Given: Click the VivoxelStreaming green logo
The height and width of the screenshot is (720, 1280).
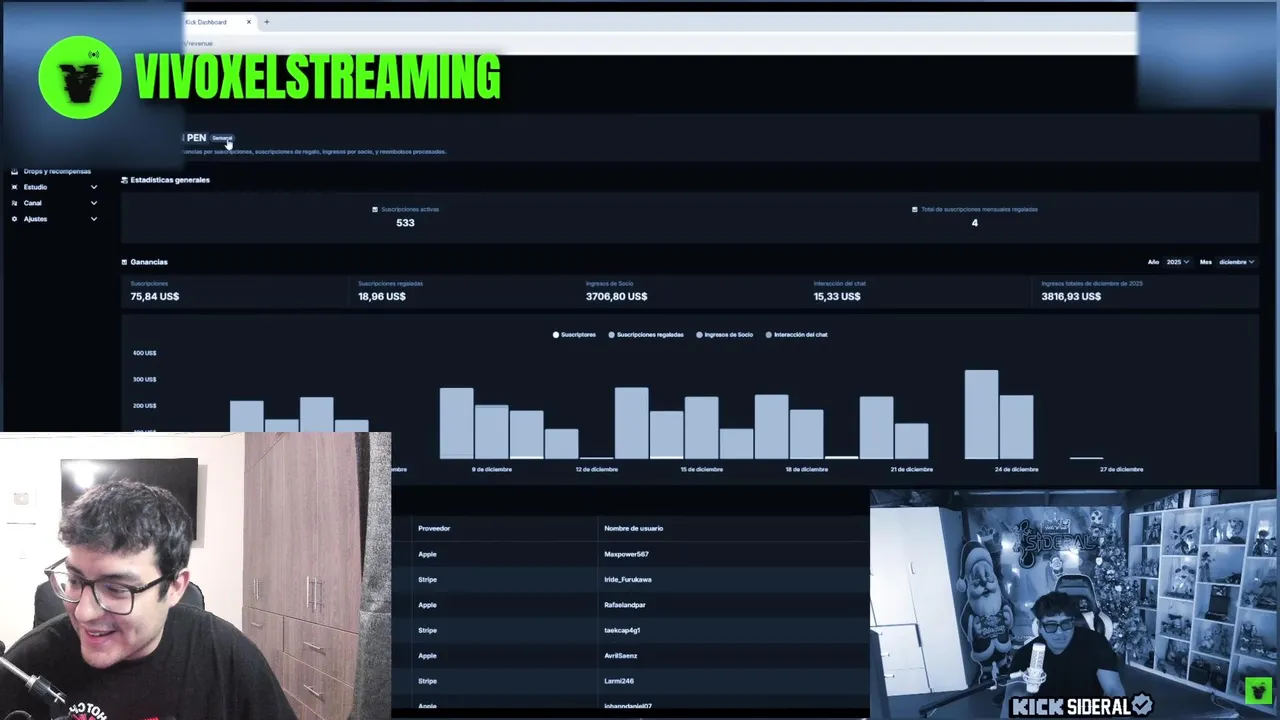Looking at the screenshot, I should click(x=80, y=78).
